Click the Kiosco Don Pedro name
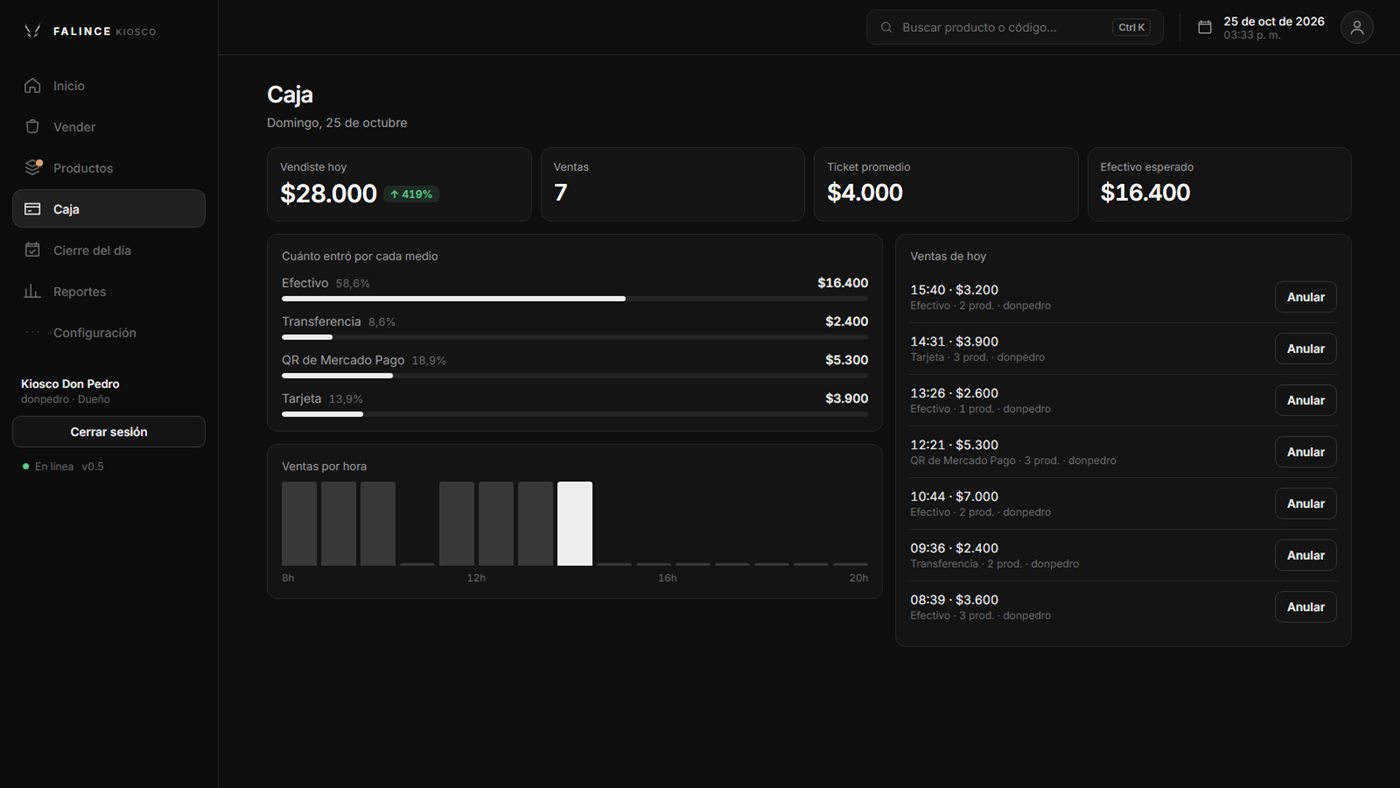The image size is (1400, 788). tap(70, 384)
